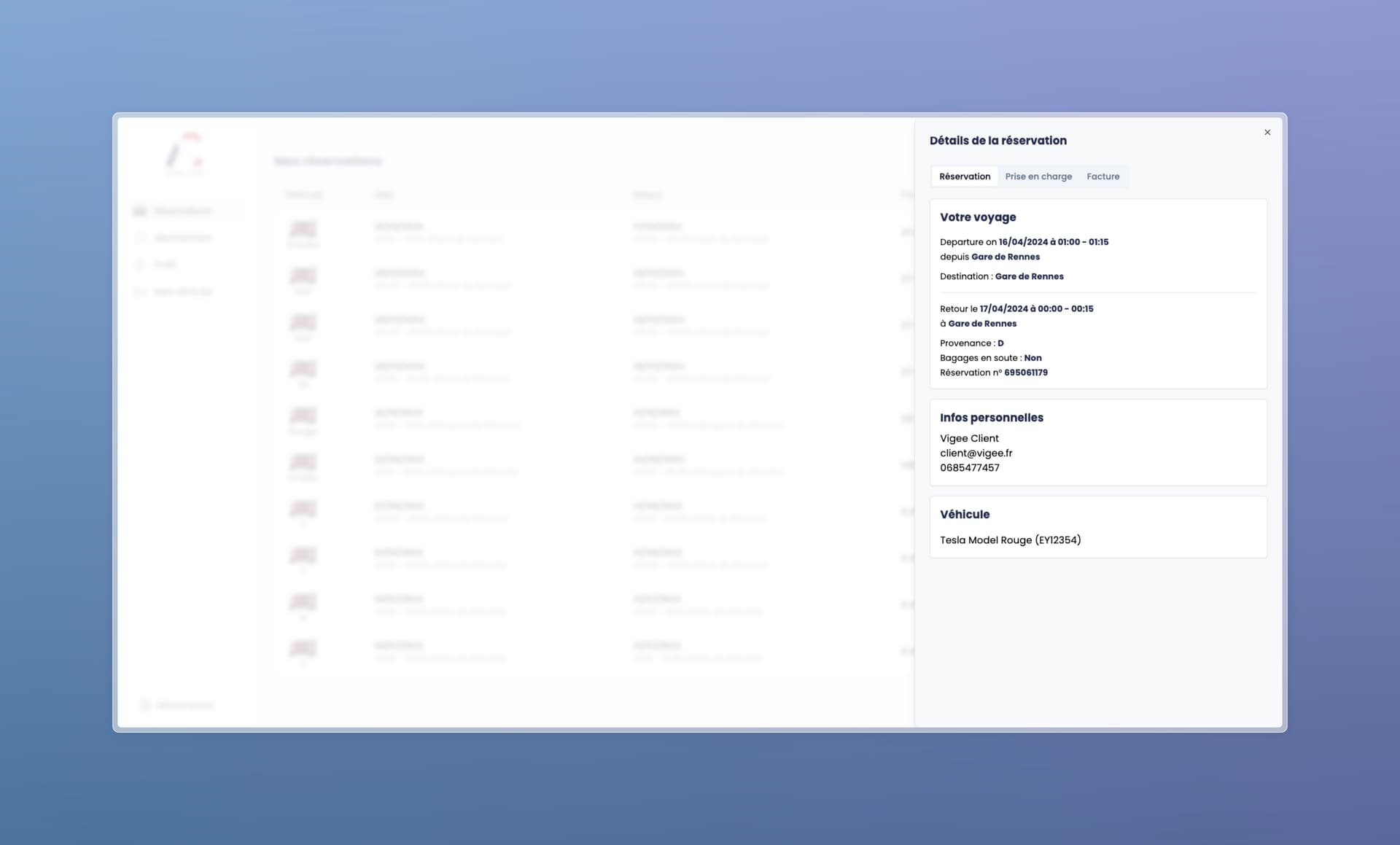Close the reservation details panel
The width and height of the screenshot is (1400, 845).
pos(1267,133)
